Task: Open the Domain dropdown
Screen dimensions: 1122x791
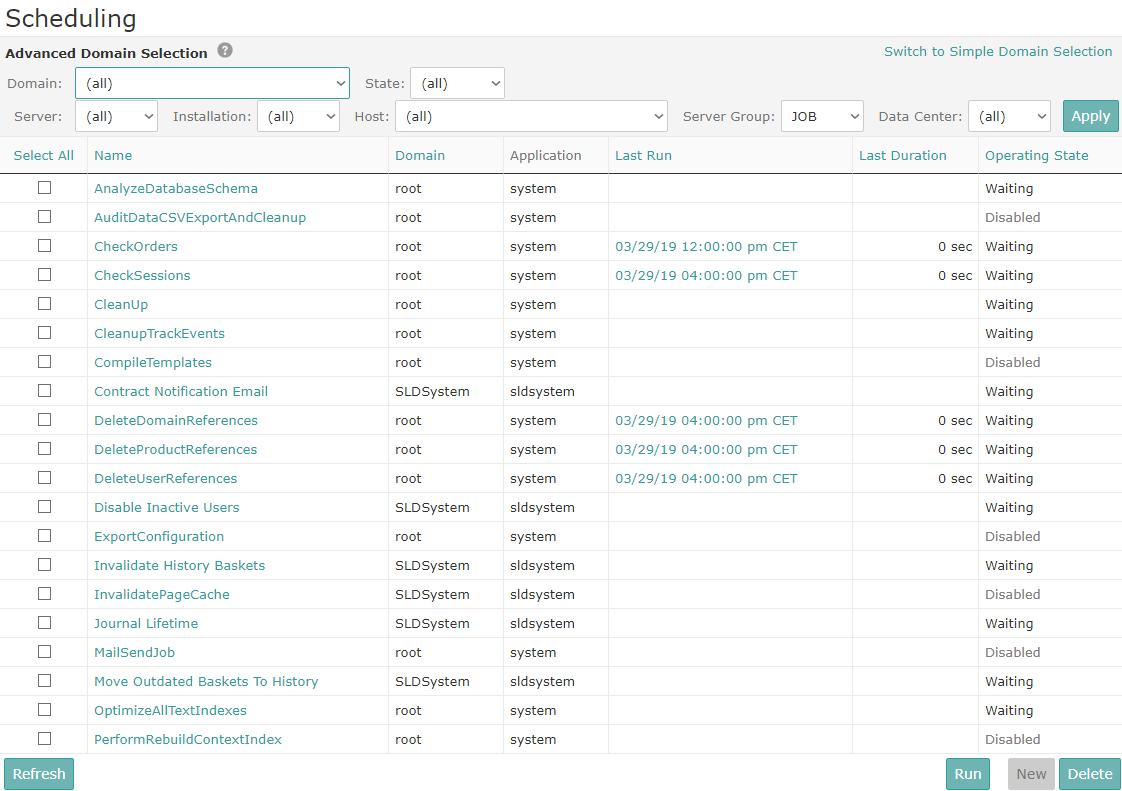Action: tap(212, 83)
